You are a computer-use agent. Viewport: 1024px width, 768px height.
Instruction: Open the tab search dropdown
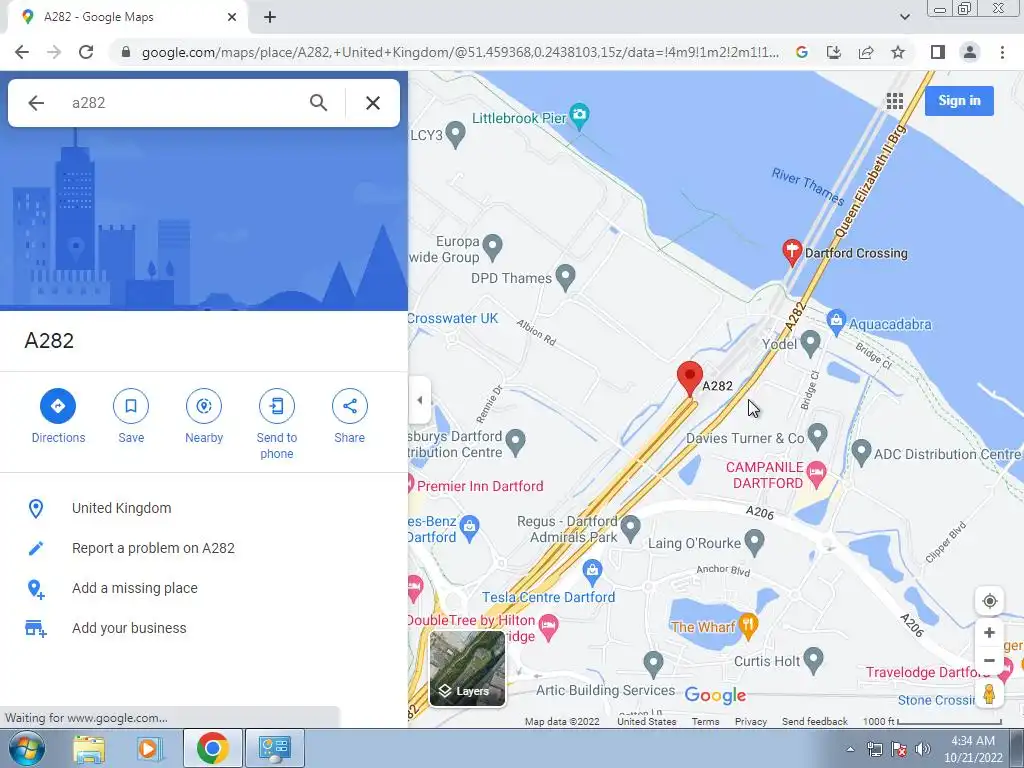point(904,17)
